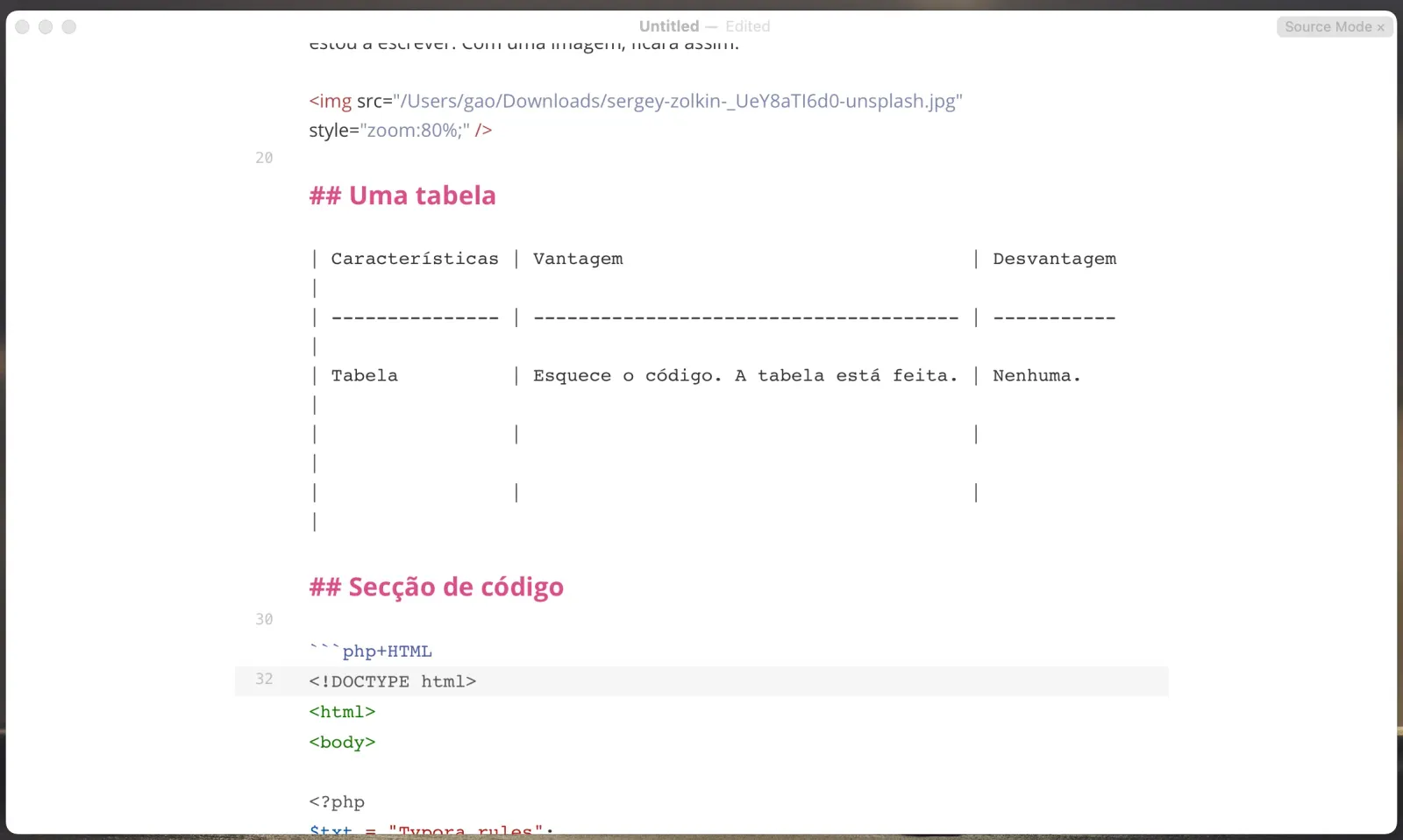Click line number 32 in the gutter
Viewport: 1403px width, 840px height.
[x=264, y=679]
